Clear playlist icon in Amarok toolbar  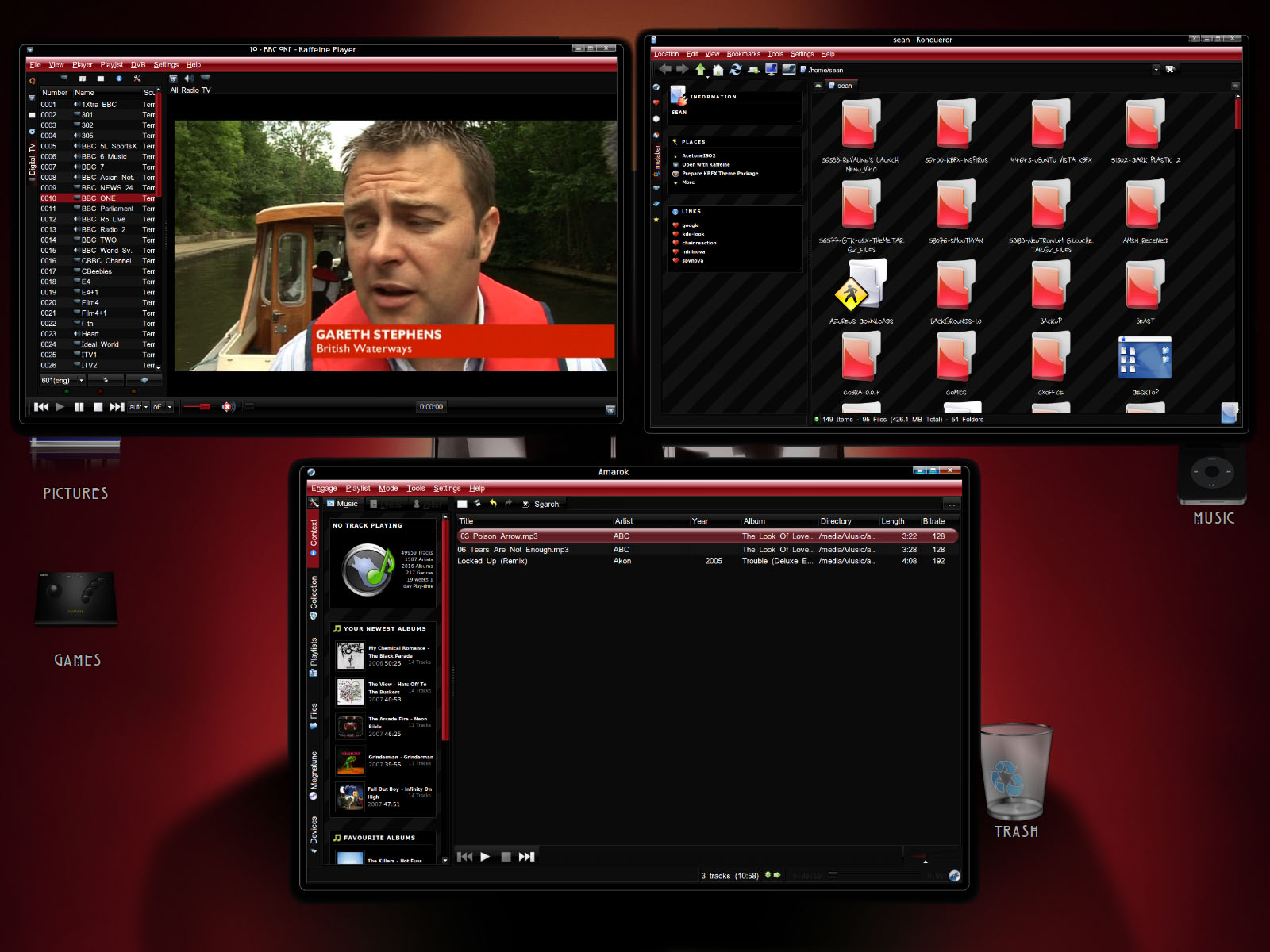click(x=462, y=504)
